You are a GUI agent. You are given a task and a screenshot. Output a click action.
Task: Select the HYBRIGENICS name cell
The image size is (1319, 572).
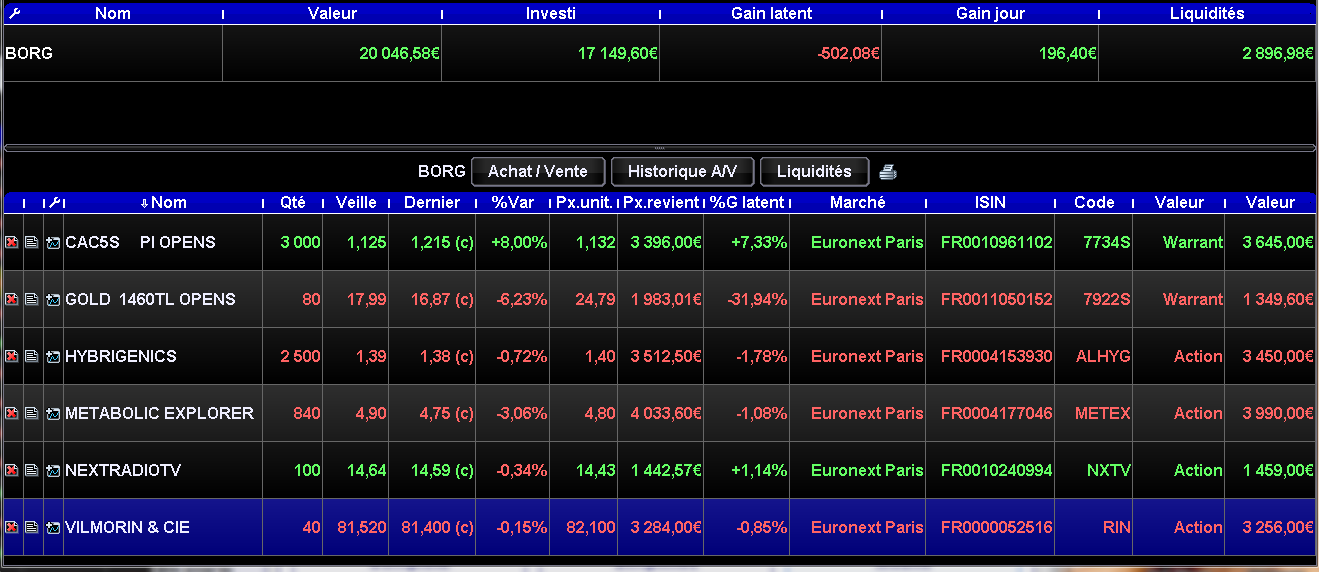pyautogui.click(x=163, y=357)
